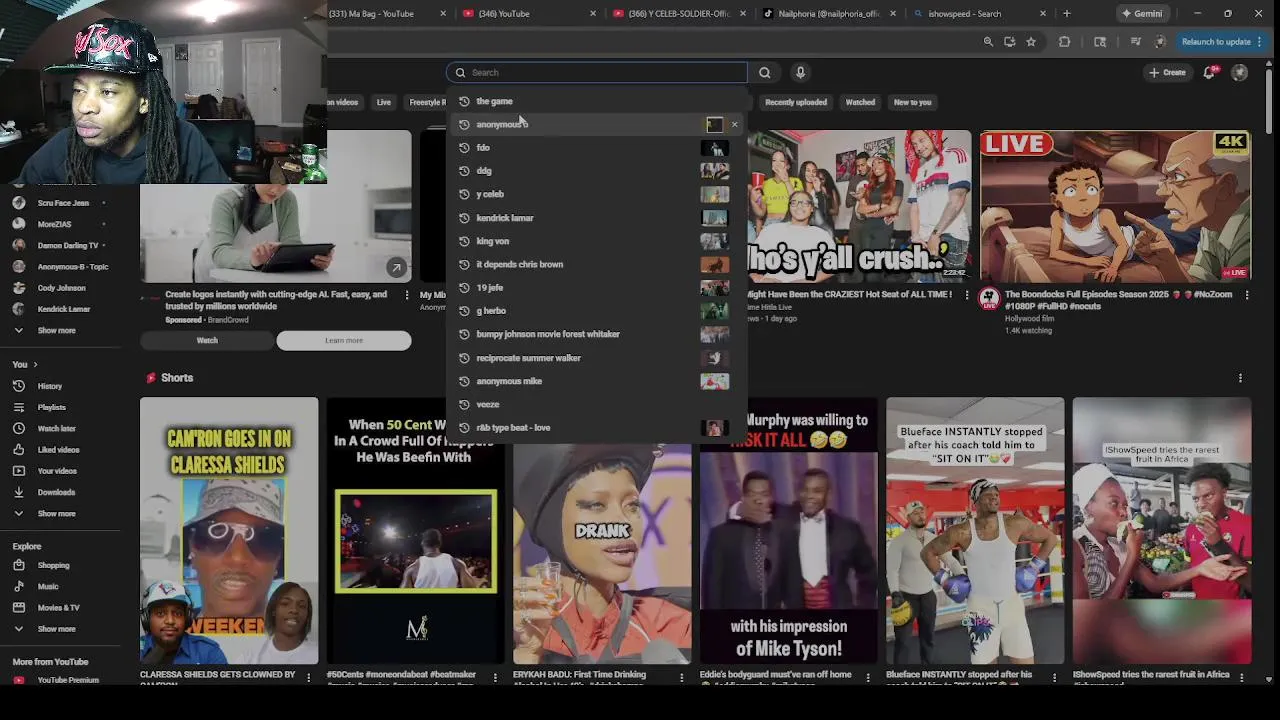Filter feed by Live chip

click(383, 102)
